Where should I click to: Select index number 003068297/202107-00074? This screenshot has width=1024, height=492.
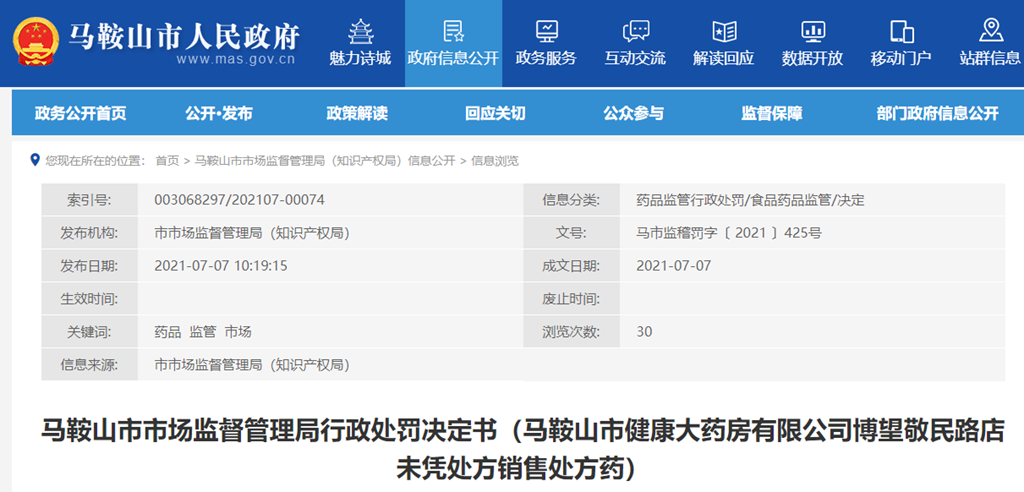(x=239, y=200)
